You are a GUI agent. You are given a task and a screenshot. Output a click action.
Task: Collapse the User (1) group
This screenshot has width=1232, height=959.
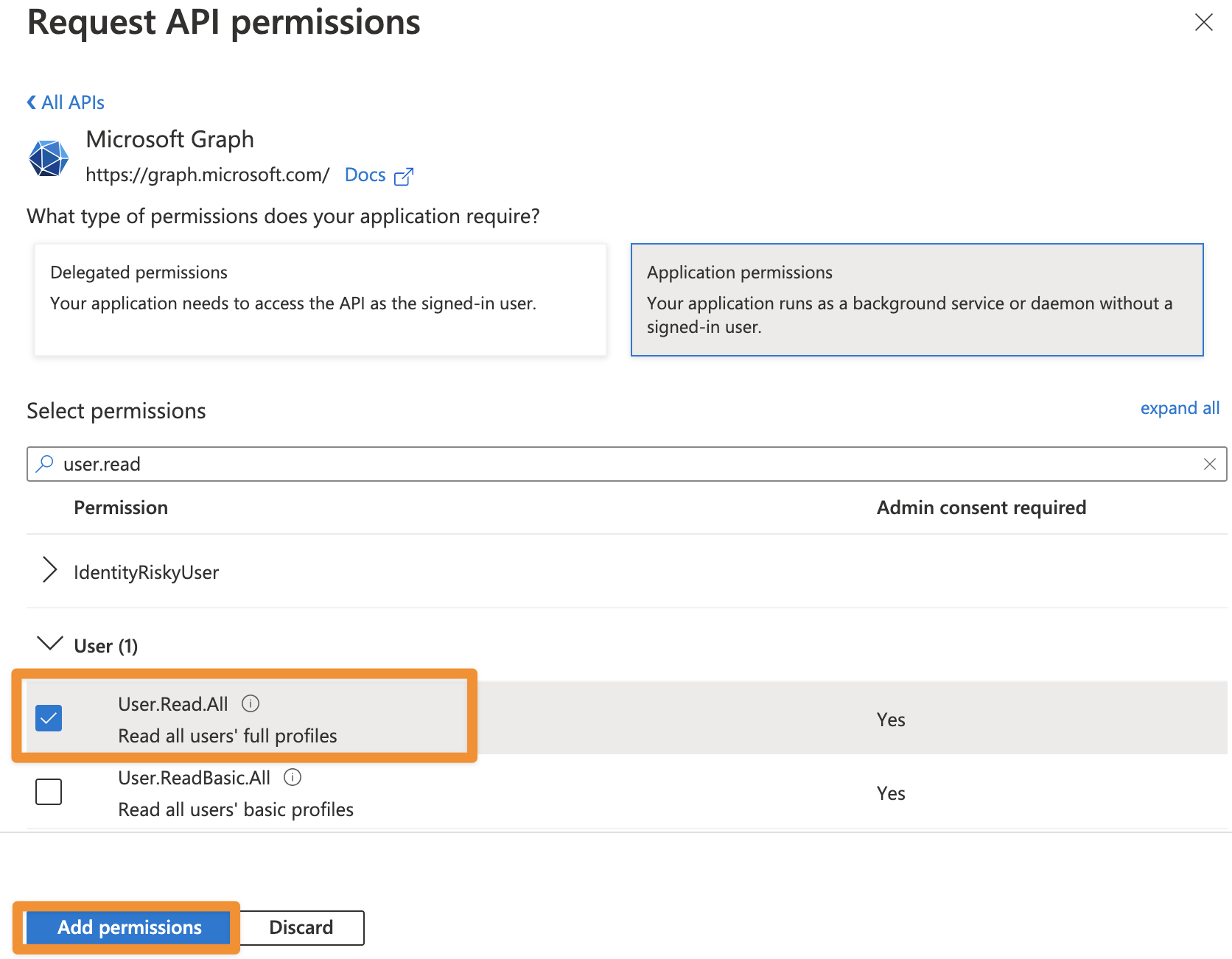click(x=49, y=643)
